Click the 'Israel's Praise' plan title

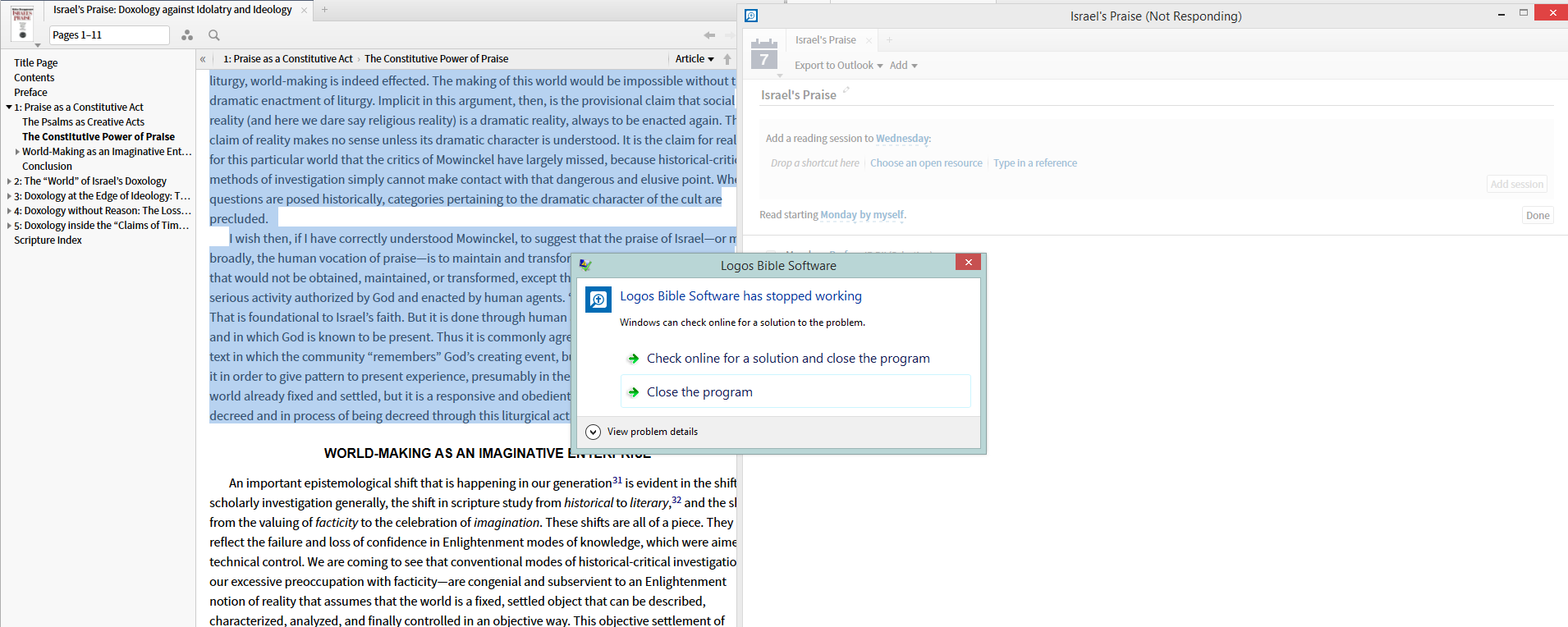pyautogui.click(x=799, y=95)
